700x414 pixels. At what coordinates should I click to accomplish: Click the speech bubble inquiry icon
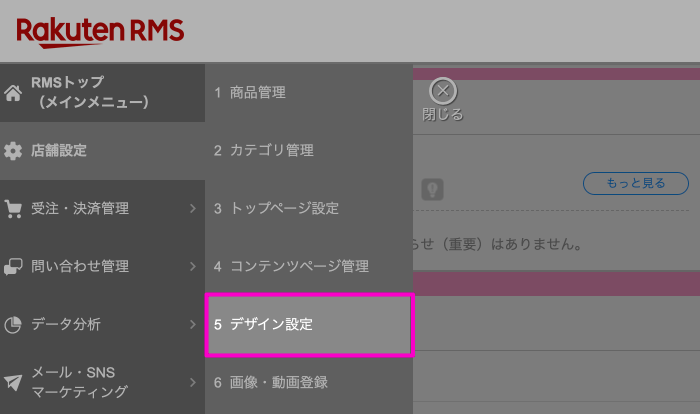click(x=13, y=267)
